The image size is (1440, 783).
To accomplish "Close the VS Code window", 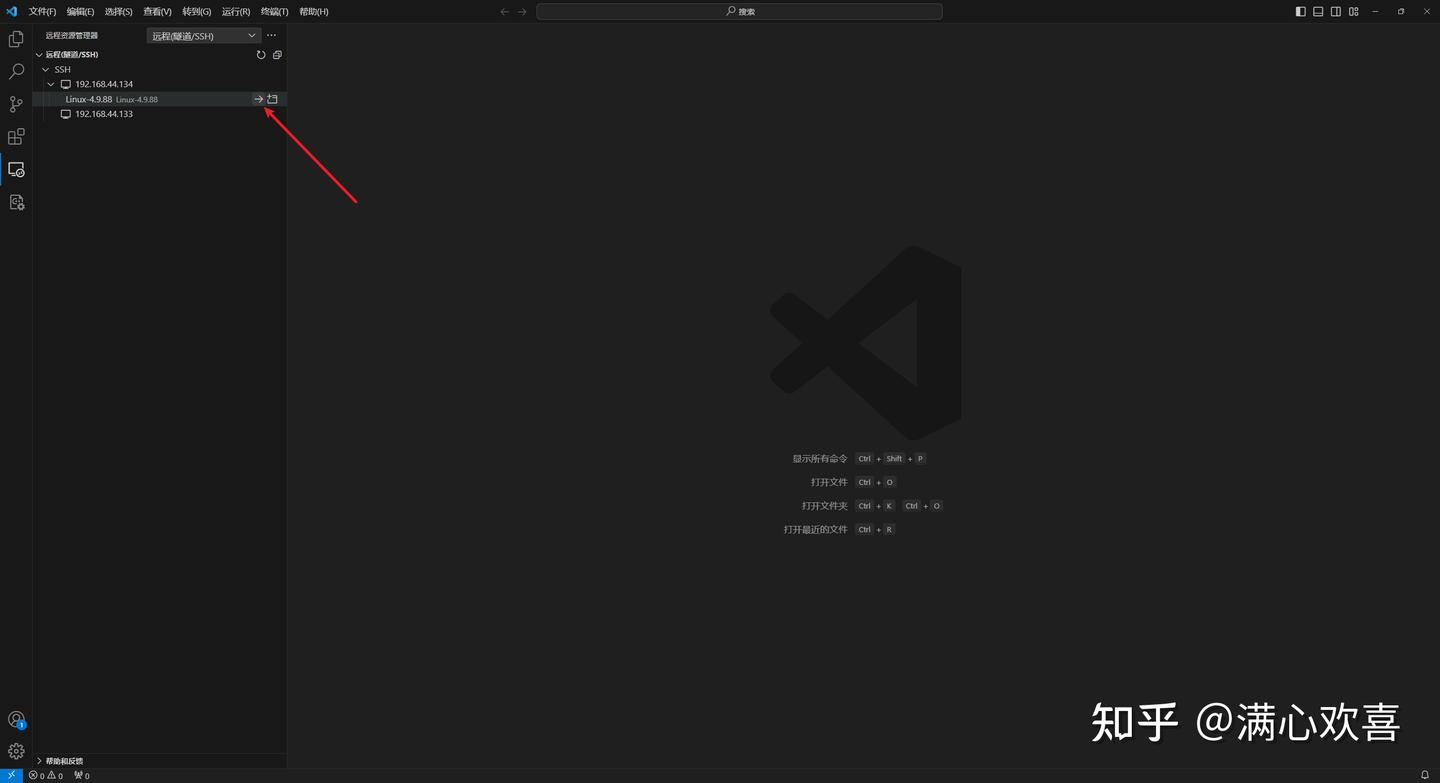I will pos(1425,12).
